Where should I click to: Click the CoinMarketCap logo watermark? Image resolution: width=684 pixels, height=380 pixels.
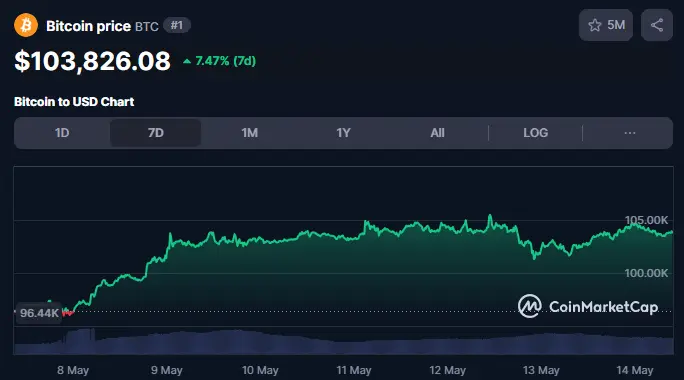pyautogui.click(x=588, y=306)
